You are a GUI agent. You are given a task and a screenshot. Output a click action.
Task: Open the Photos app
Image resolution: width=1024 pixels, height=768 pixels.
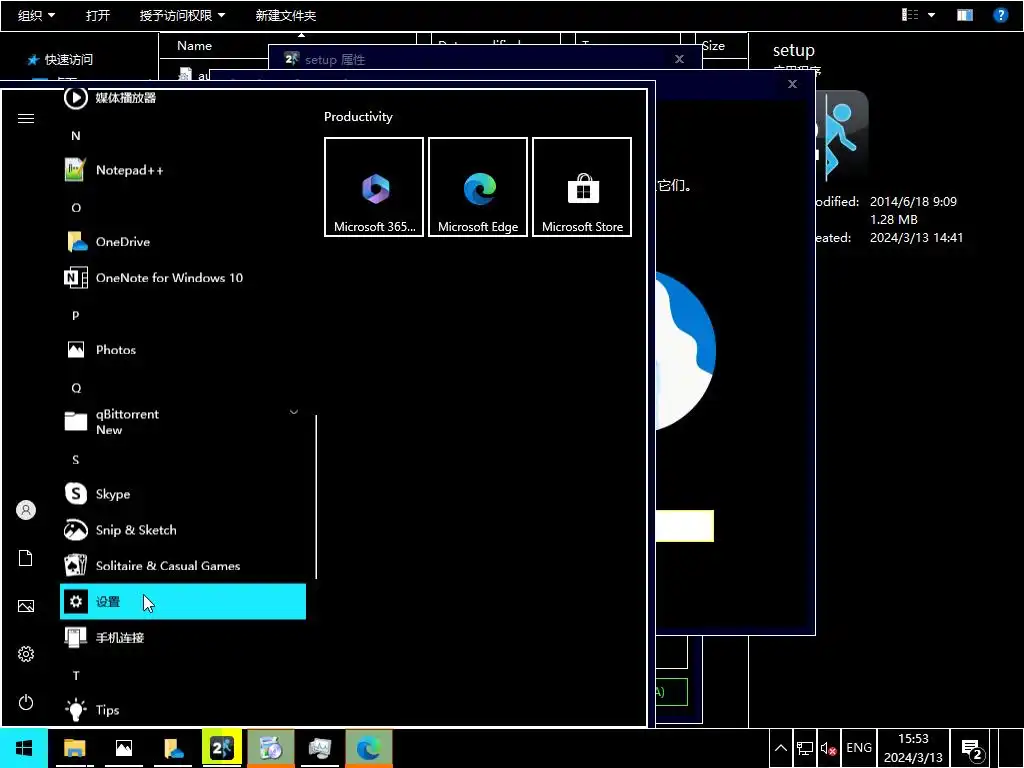pos(183,349)
